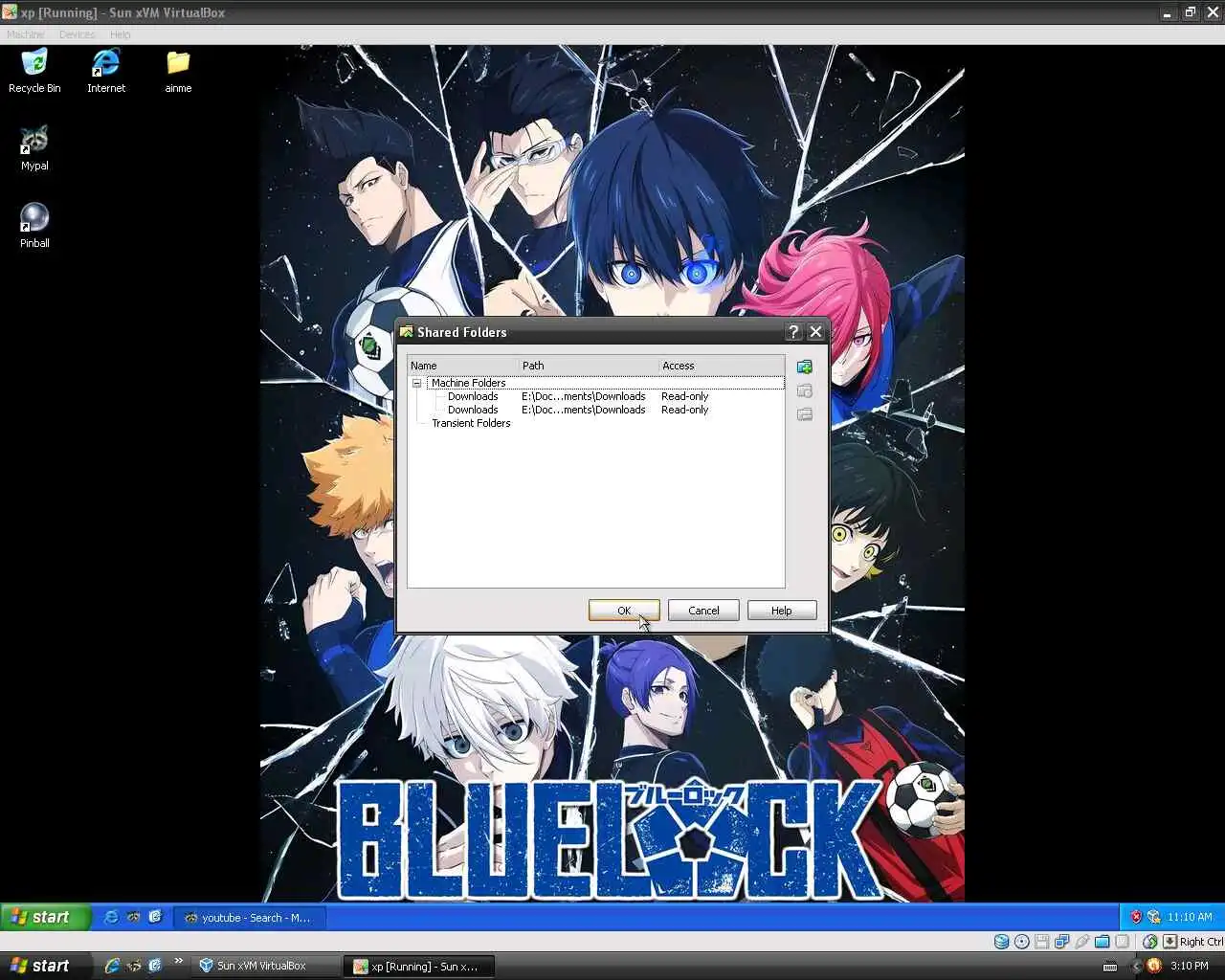Click the raccoon icon in host quick launch
This screenshot has height=980, width=1225.
point(134,966)
